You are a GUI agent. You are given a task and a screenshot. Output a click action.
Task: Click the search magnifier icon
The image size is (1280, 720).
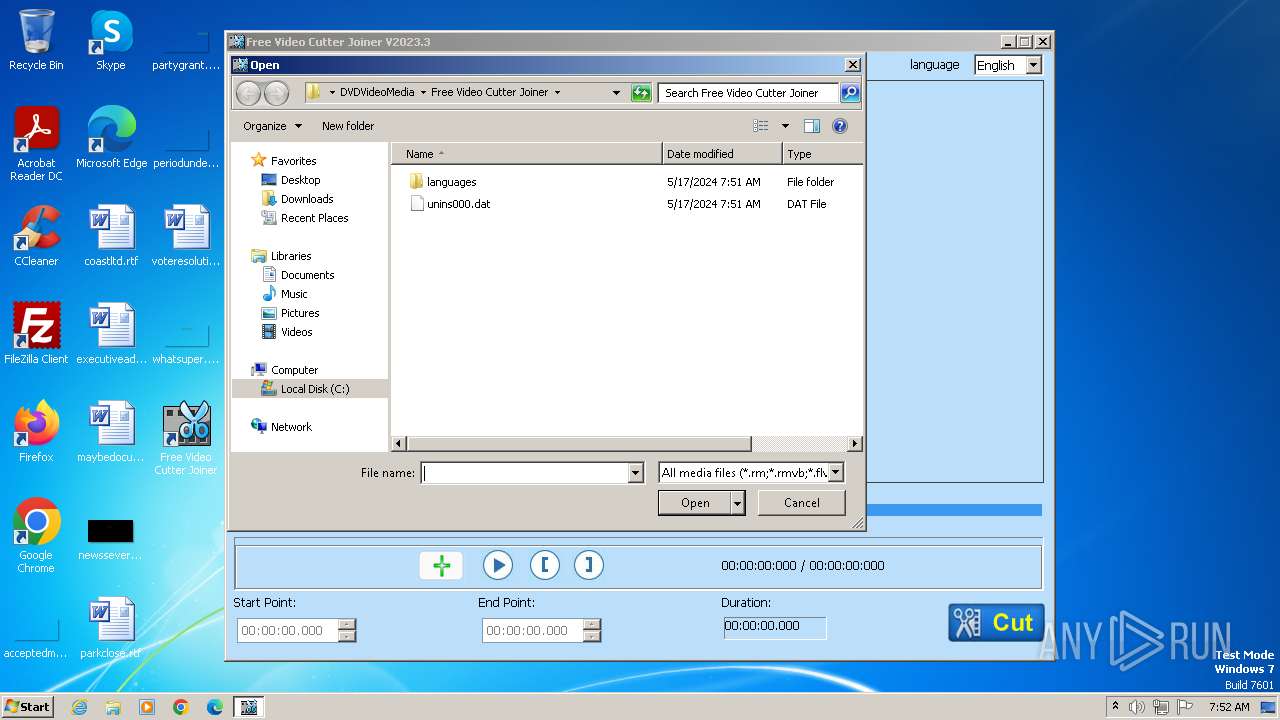point(849,93)
